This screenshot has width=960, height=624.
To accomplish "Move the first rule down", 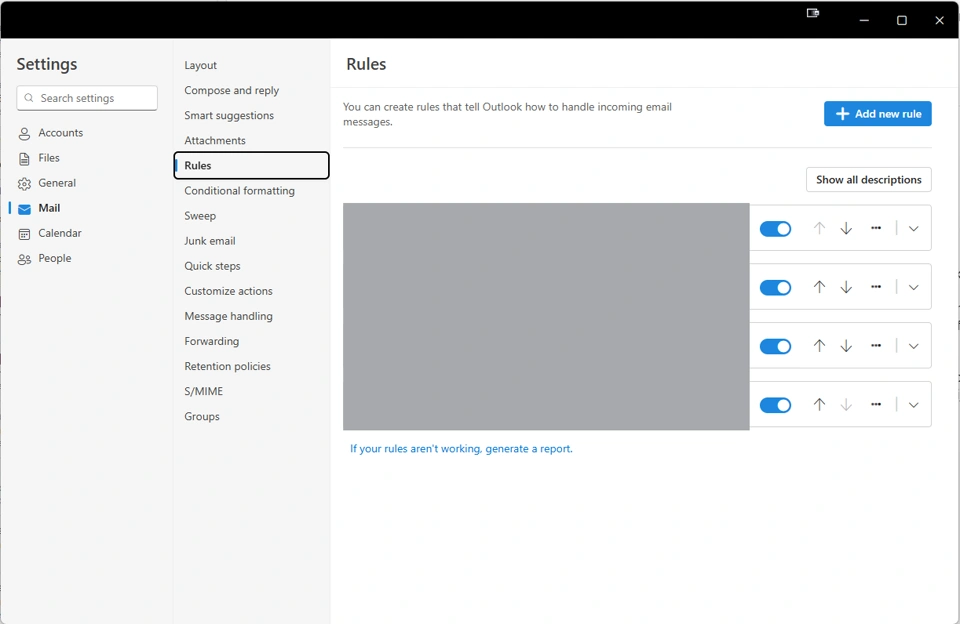I will click(x=846, y=229).
